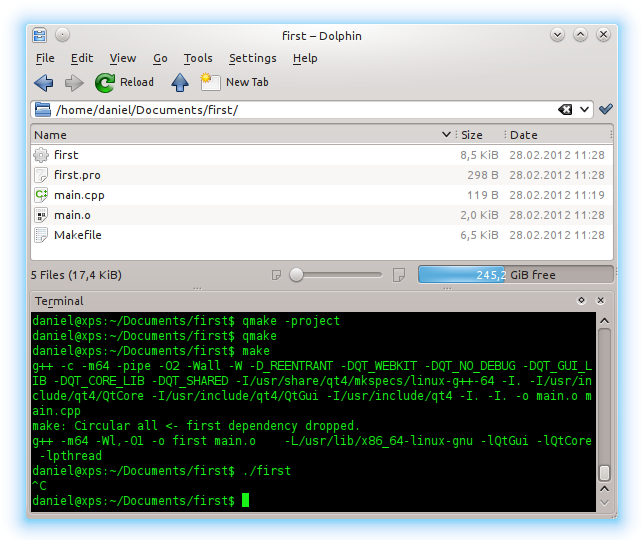This screenshot has width=643, height=540.
Task: Click the icon zoom slider handle
Action: [x=296, y=274]
